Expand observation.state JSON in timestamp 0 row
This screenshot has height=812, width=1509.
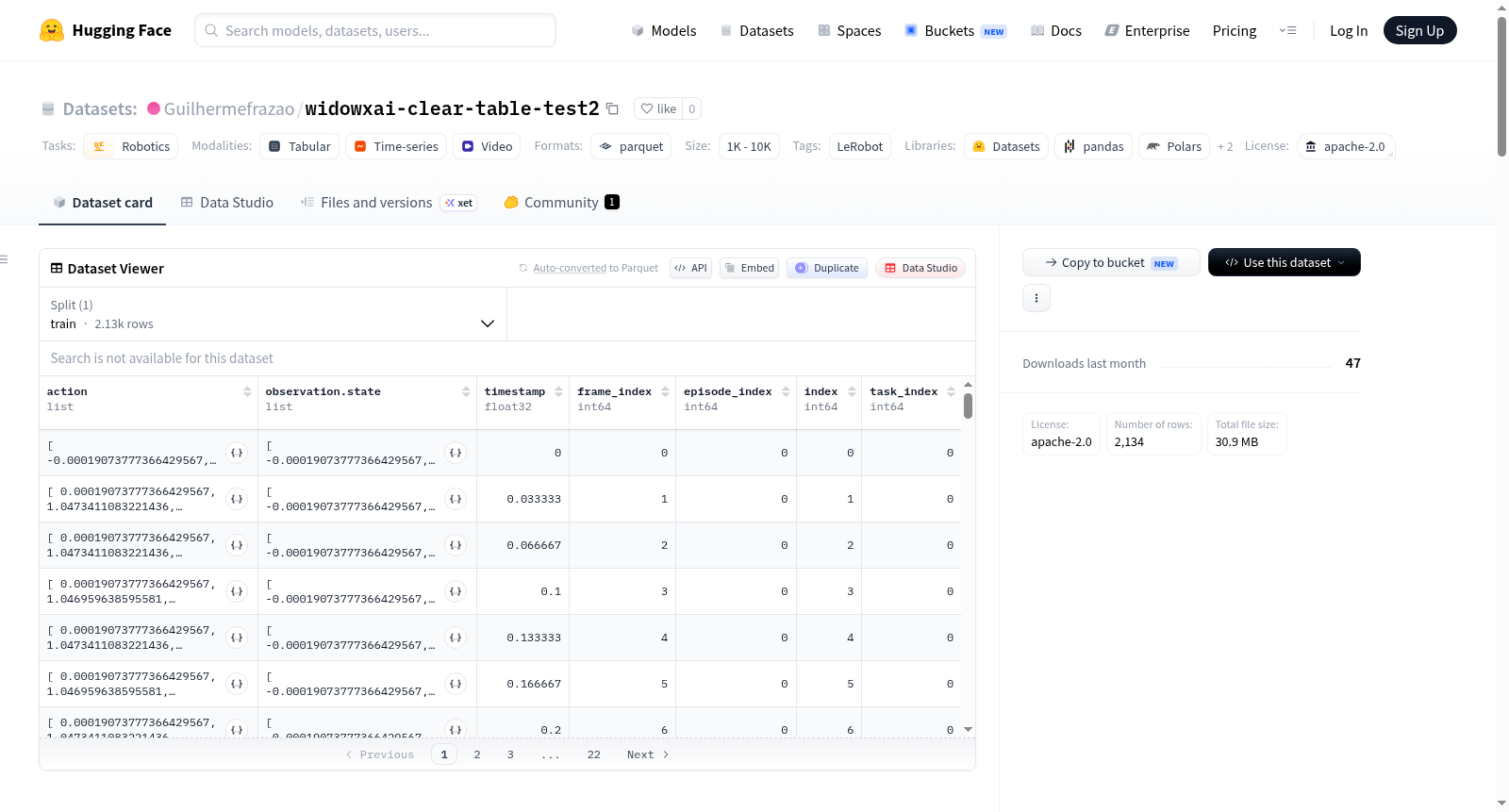coord(456,453)
